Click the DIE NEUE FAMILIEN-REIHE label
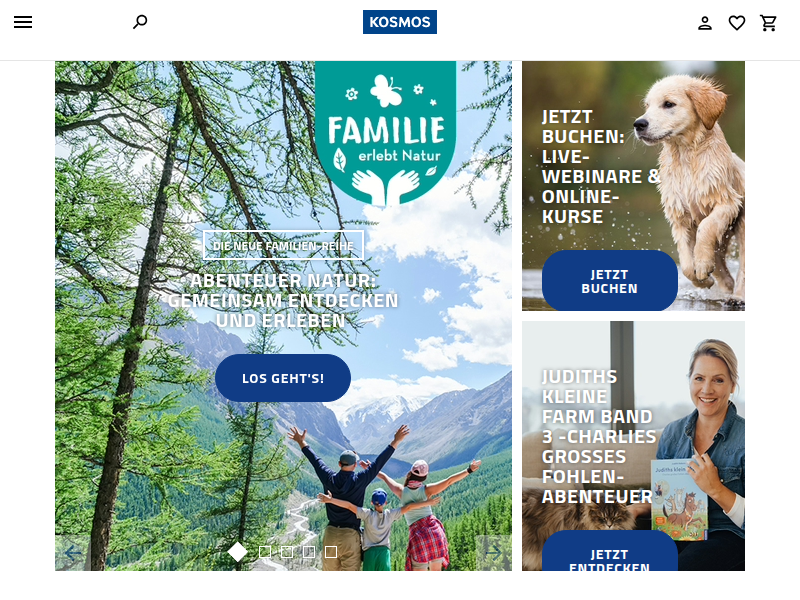The height and width of the screenshot is (600, 800). coord(283,245)
